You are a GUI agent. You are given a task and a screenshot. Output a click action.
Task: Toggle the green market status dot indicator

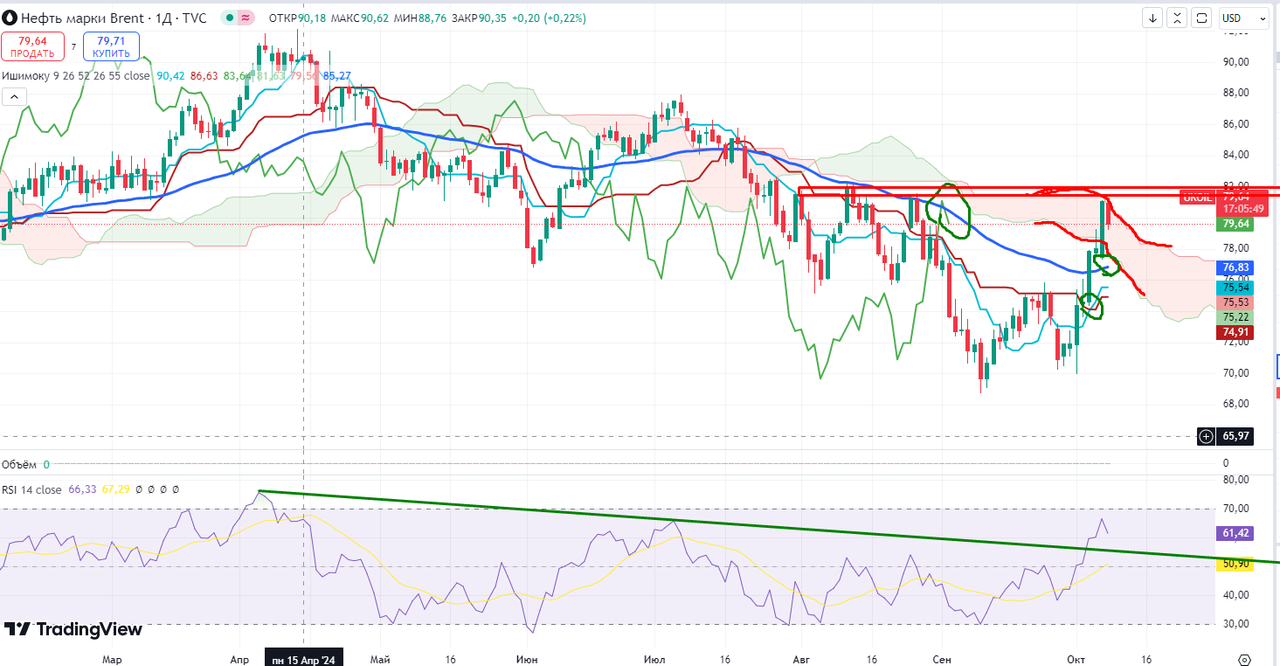(229, 18)
